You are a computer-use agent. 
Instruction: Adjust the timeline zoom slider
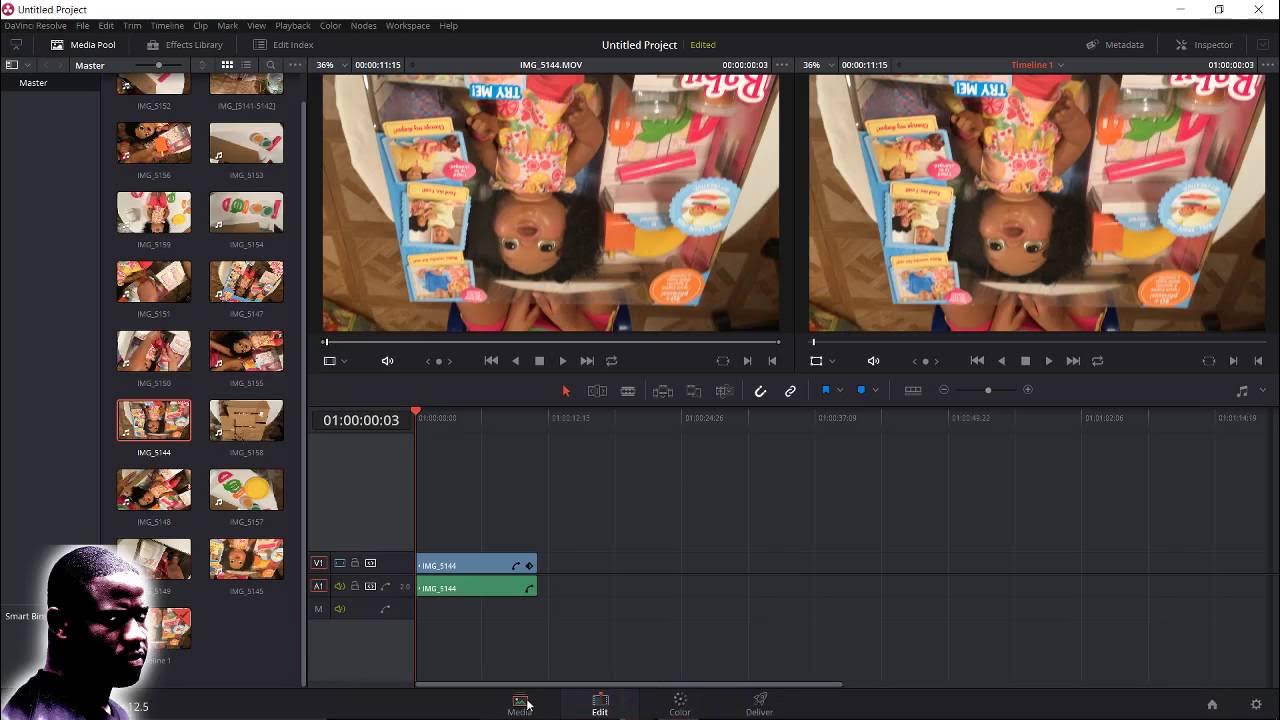(x=988, y=390)
